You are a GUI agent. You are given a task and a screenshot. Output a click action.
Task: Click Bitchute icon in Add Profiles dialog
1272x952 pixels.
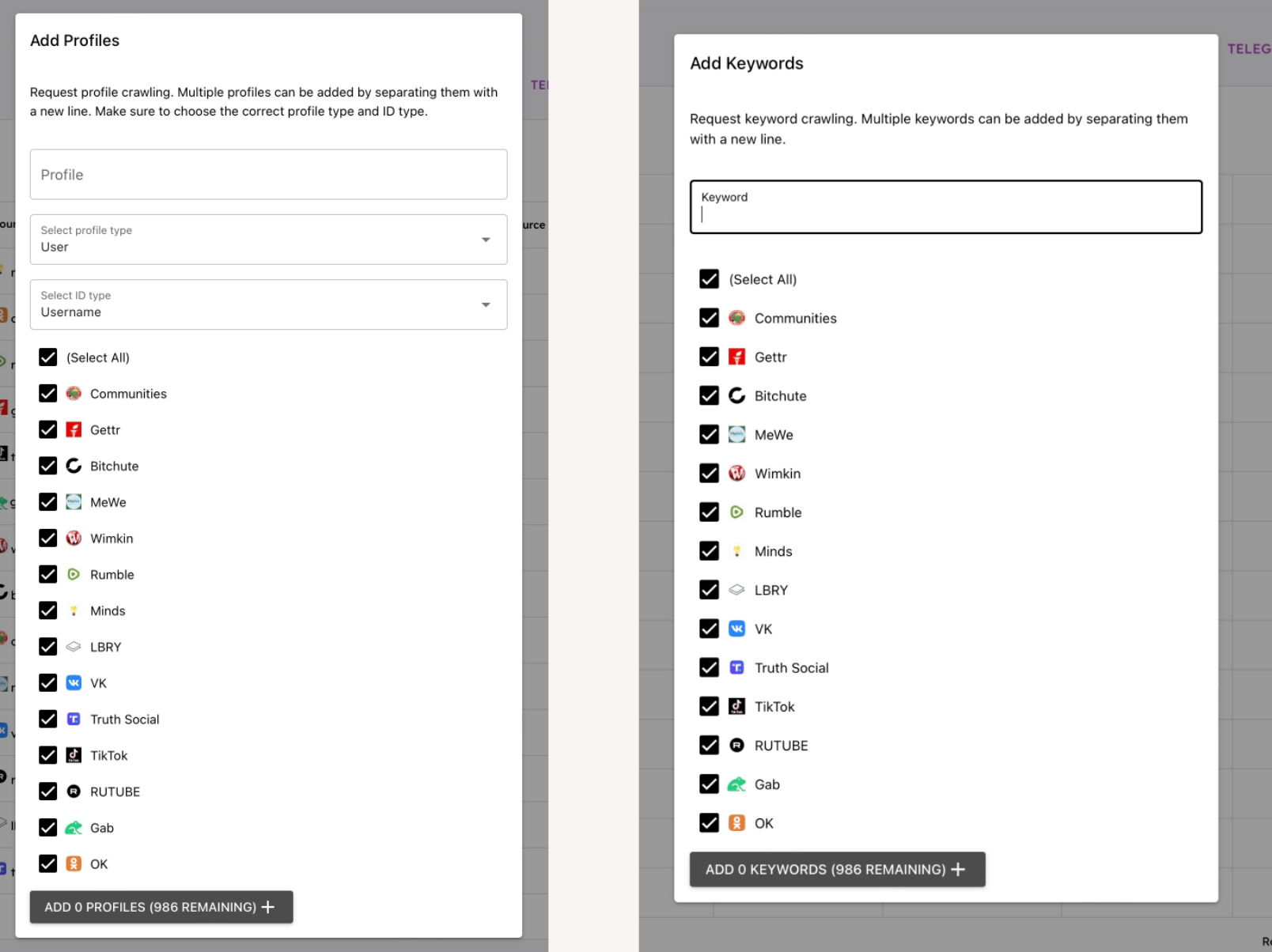point(74,466)
